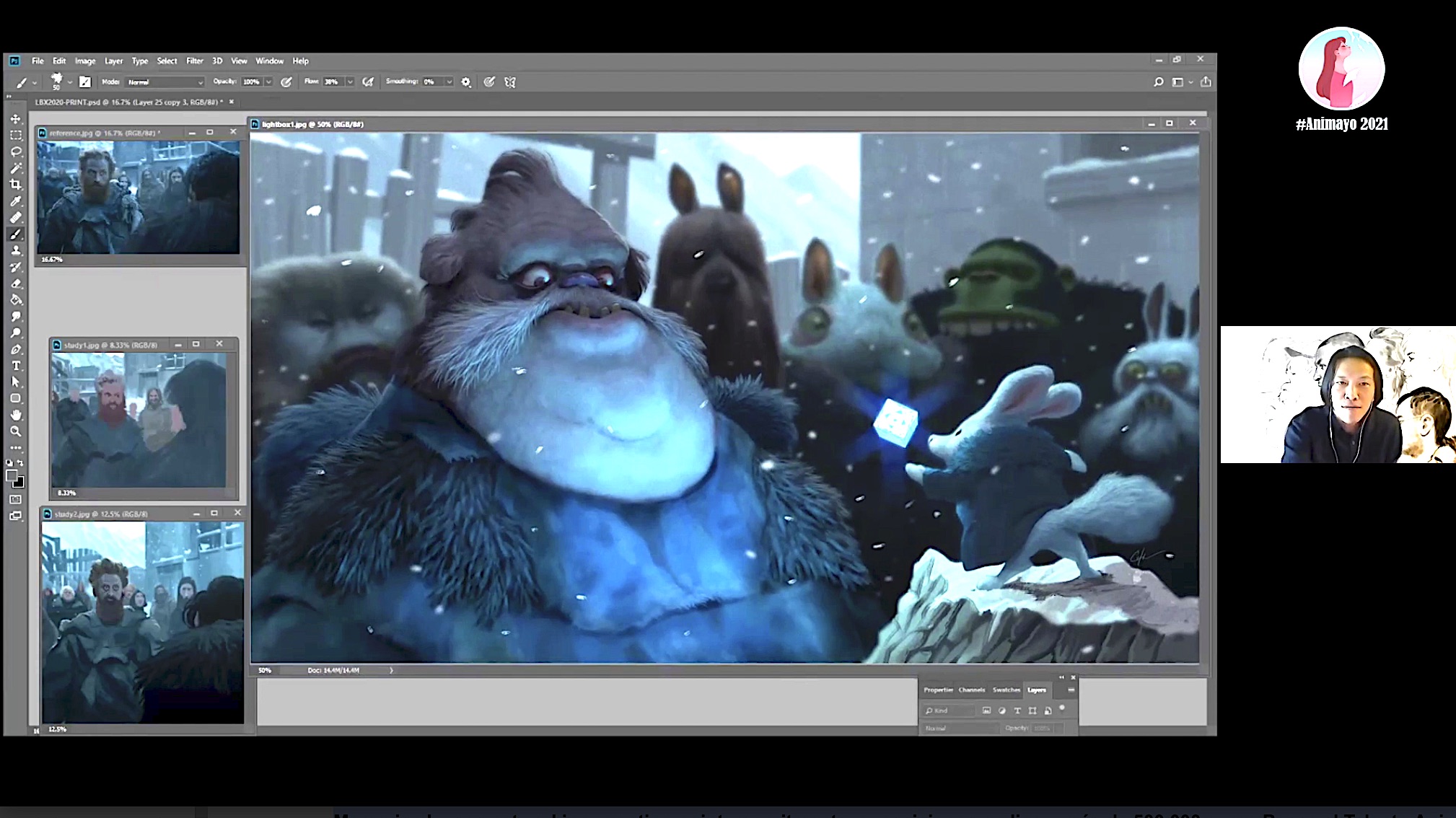Open the Brush Preset picker arrow
The height and width of the screenshot is (818, 1456).
tap(69, 82)
